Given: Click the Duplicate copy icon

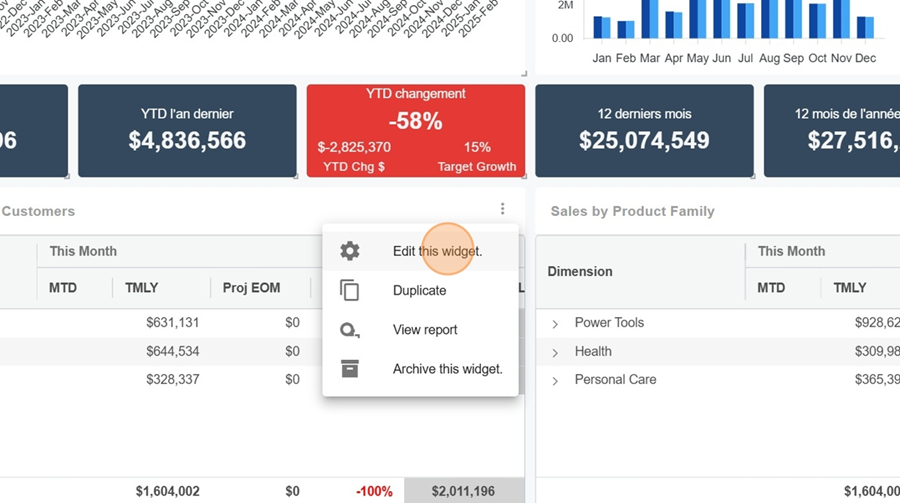Looking at the screenshot, I should pyautogui.click(x=350, y=290).
